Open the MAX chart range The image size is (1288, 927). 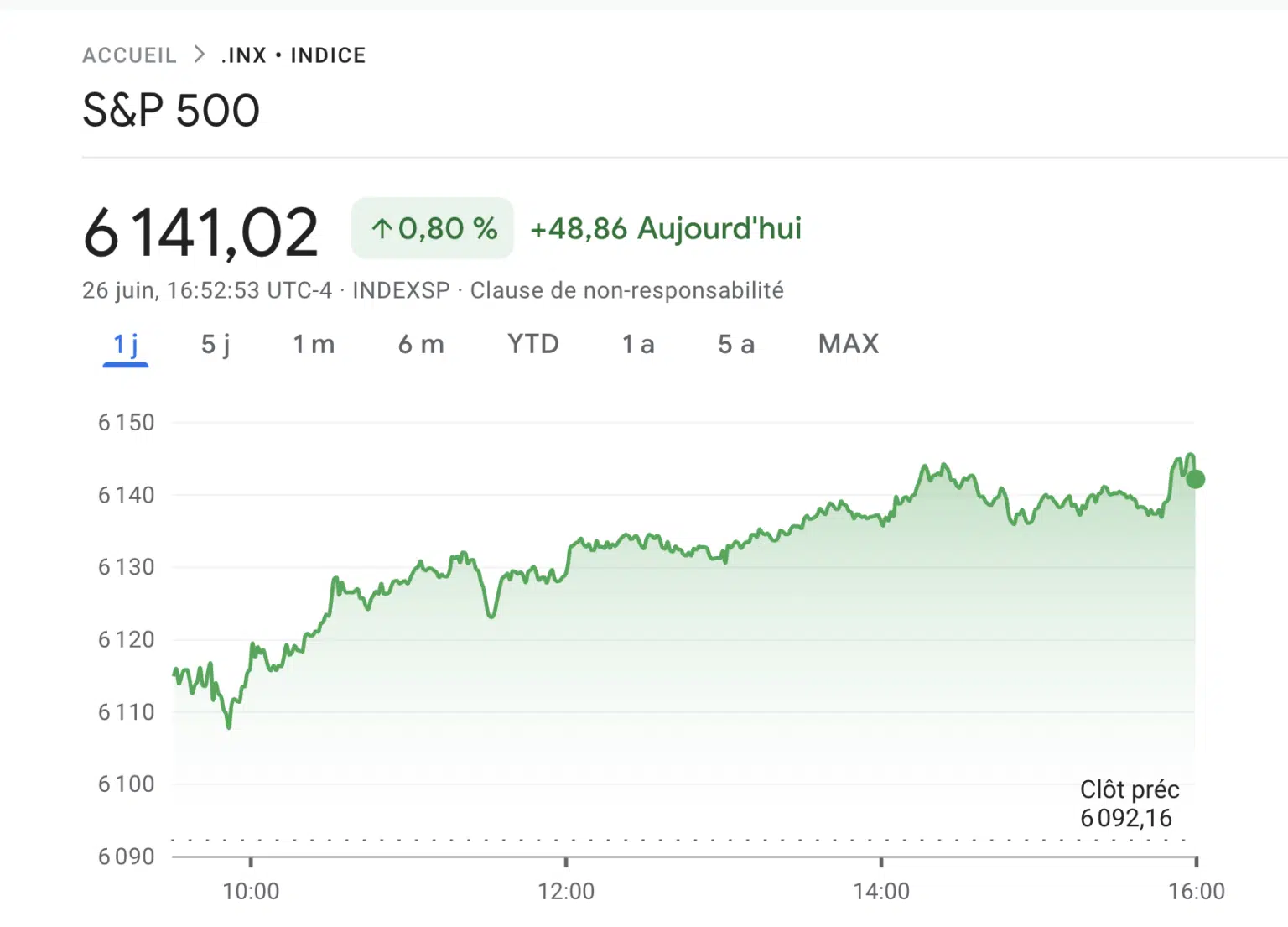click(x=849, y=344)
